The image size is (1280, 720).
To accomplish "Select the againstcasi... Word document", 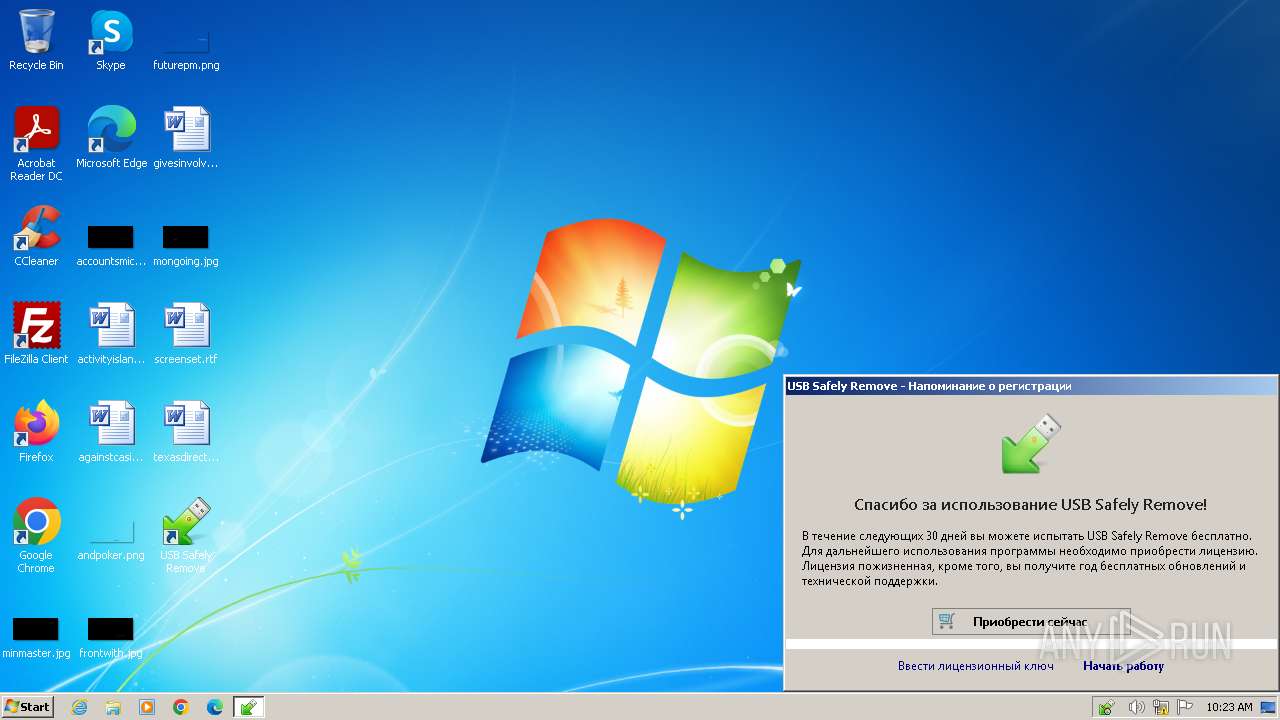I will click(x=111, y=431).
